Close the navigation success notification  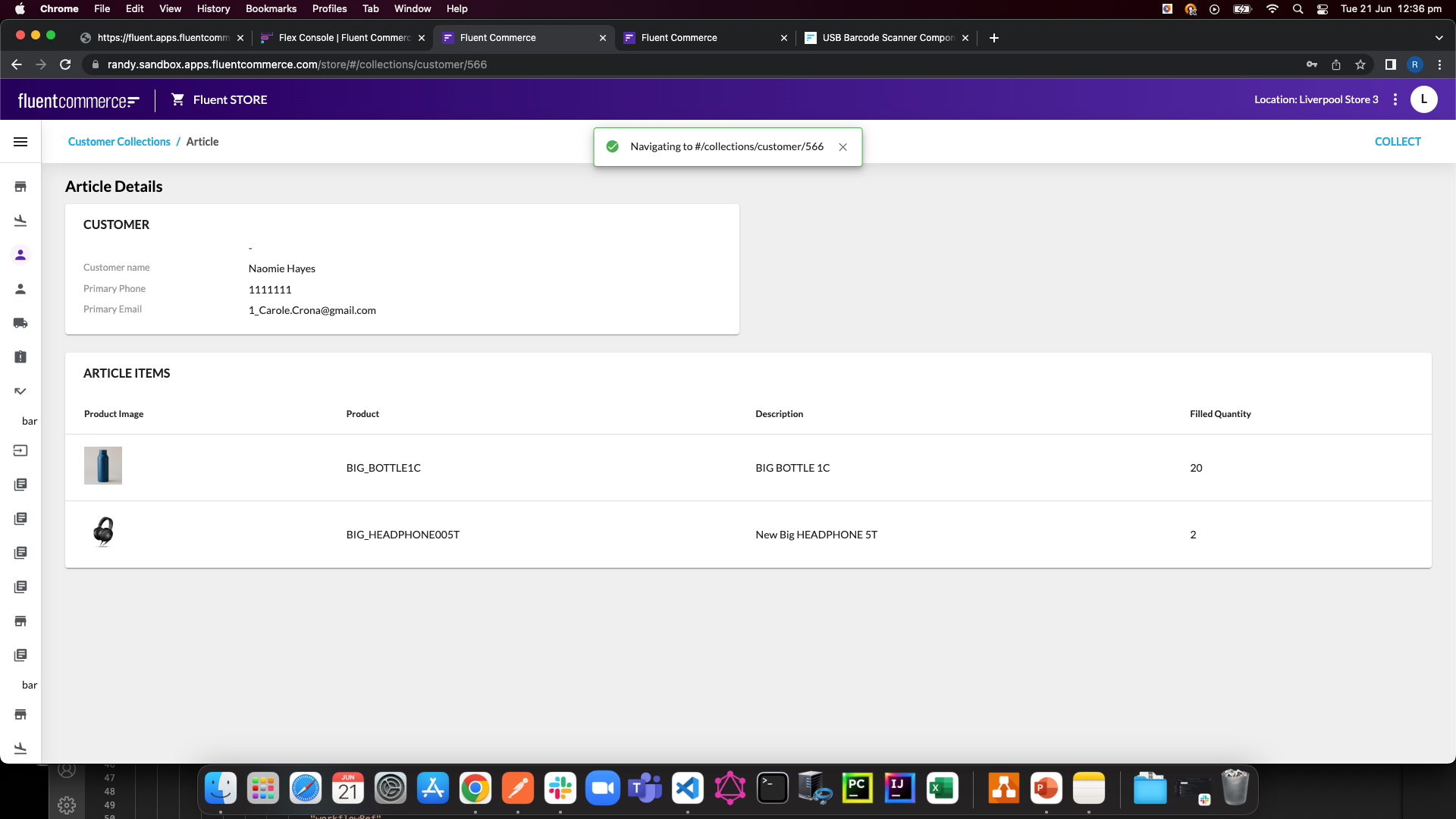(x=844, y=146)
